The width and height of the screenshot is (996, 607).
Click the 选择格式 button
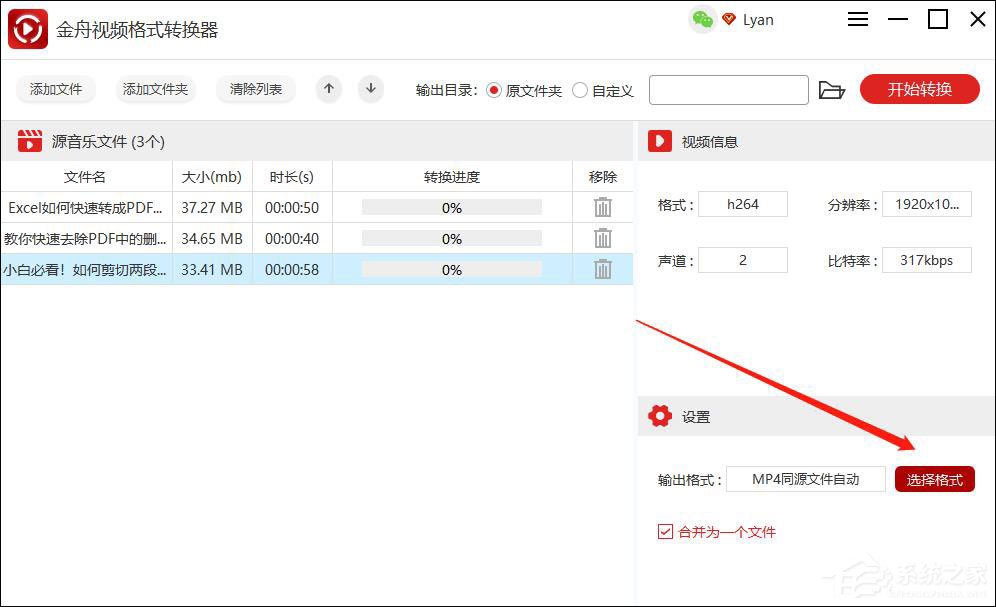(x=934, y=478)
